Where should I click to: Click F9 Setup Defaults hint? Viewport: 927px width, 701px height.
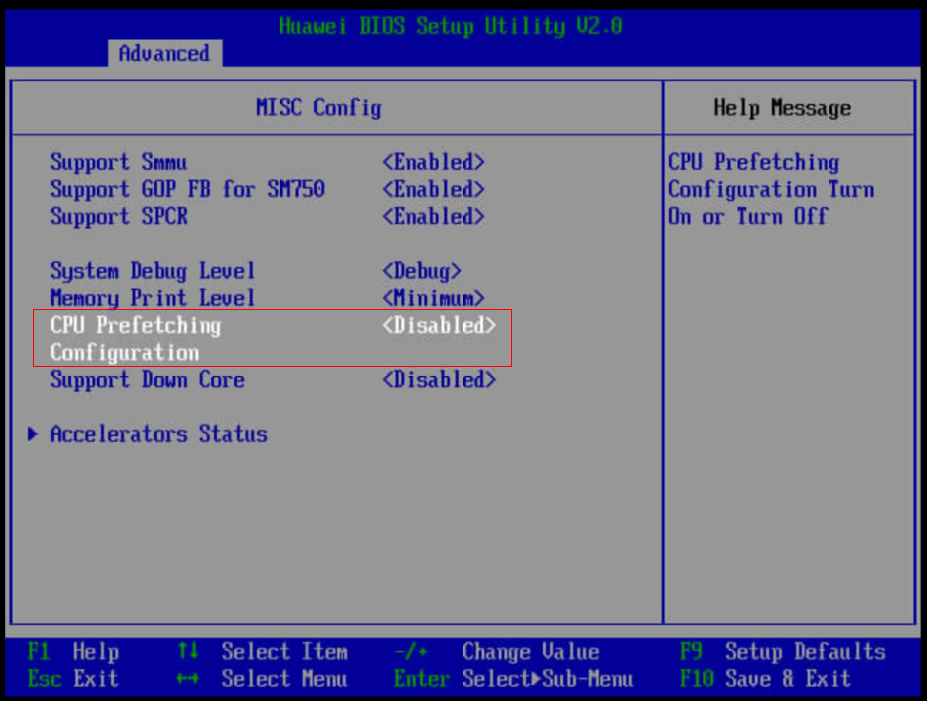[x=783, y=651]
